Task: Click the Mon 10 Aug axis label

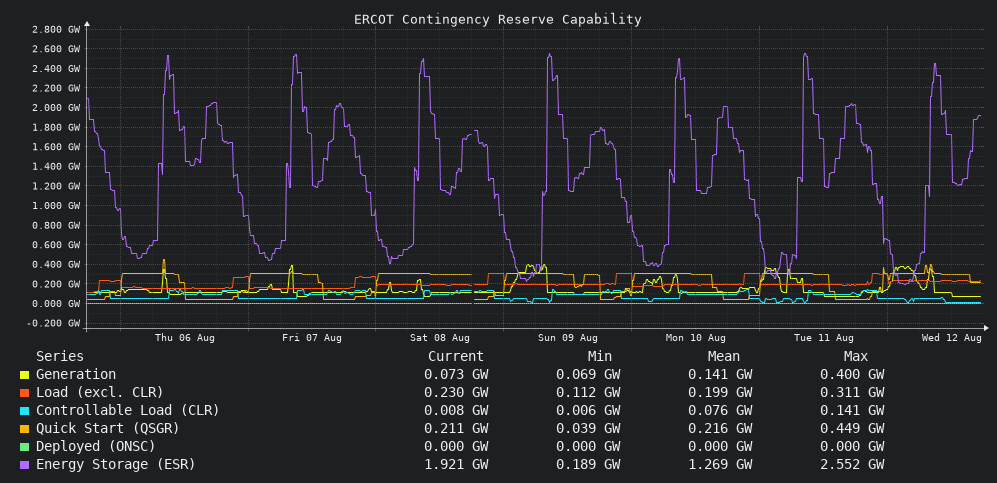Action: click(x=696, y=338)
